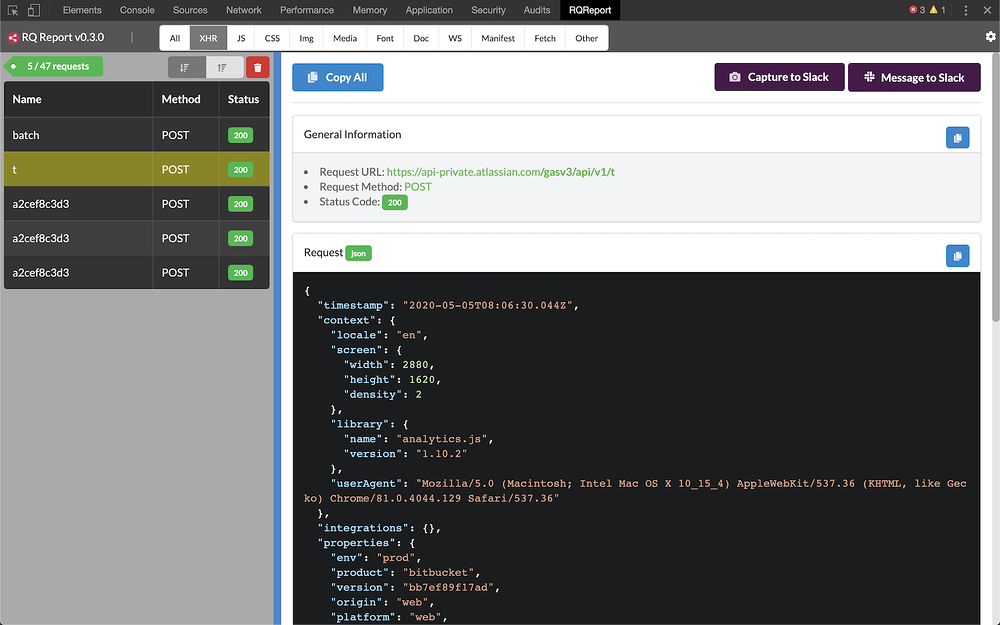Click the vertical scrollbar of the report
Screen dimensions: 1000x625
tap(996, 188)
